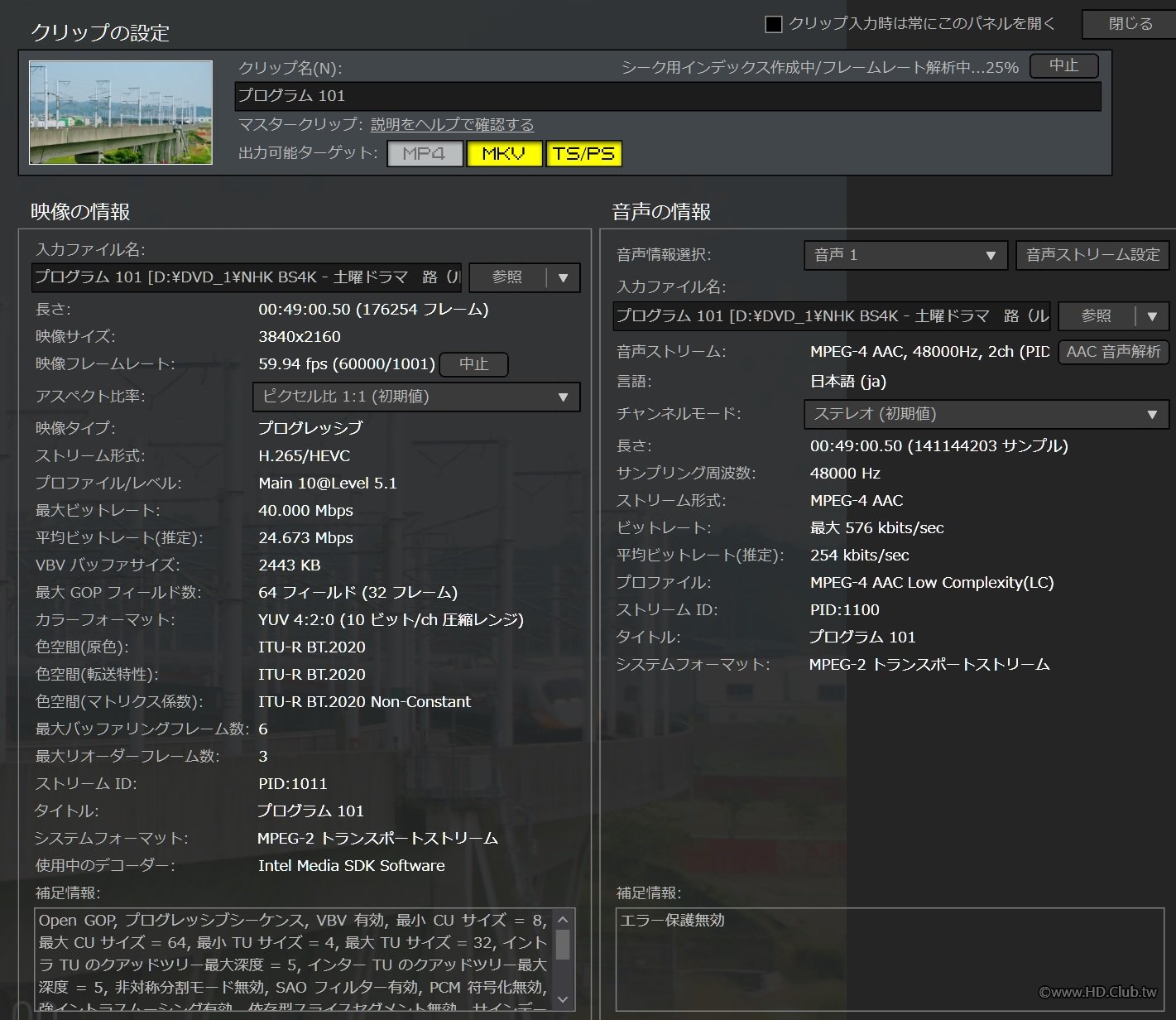1176x1020 pixels.
Task: Click the AAC 音声解析 button
Action: 1113,352
